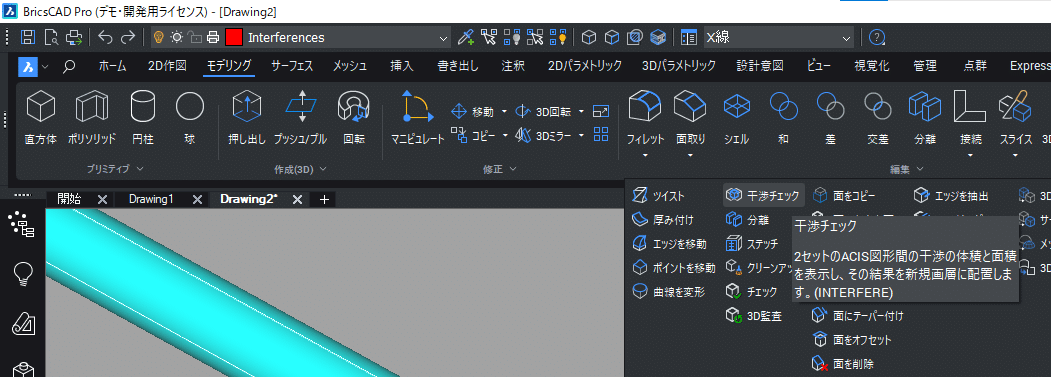Click the Save (floppy disk) icon
This screenshot has width=1051, height=377.
click(28, 38)
